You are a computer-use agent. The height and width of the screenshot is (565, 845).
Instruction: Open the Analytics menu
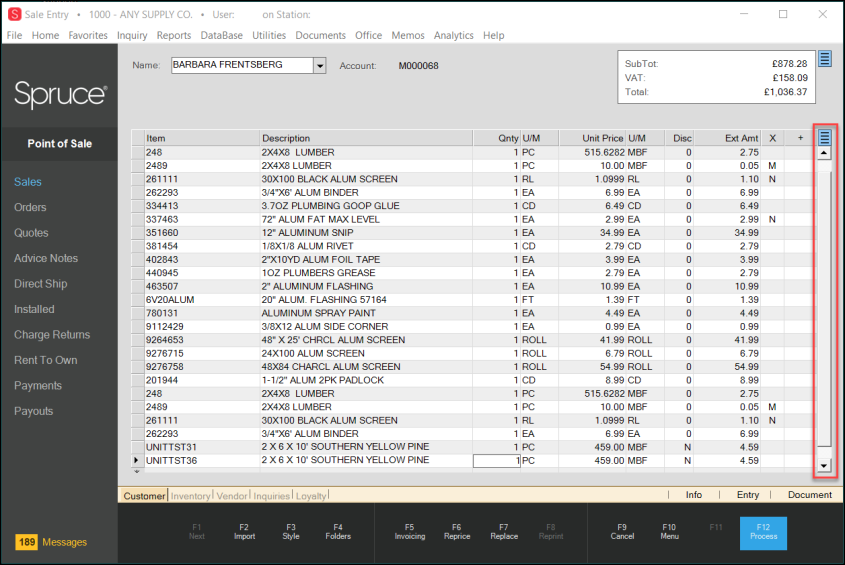[x=453, y=36]
